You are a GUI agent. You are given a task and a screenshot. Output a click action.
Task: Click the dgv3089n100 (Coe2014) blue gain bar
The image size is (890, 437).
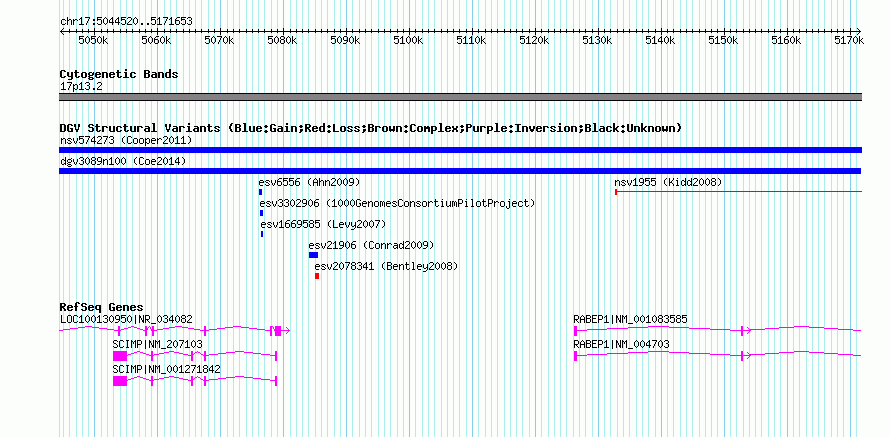click(460, 171)
